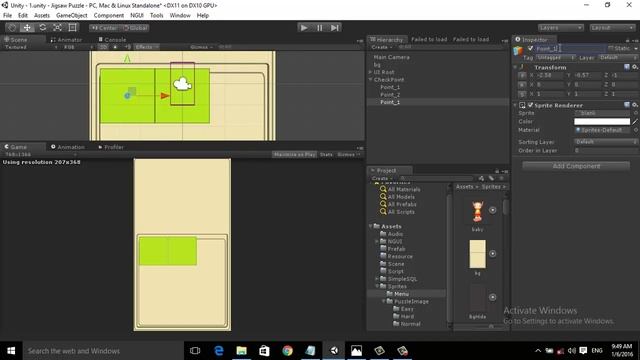This screenshot has width=640, height=360.
Task: Click the Project search field
Action: tap(436, 178)
